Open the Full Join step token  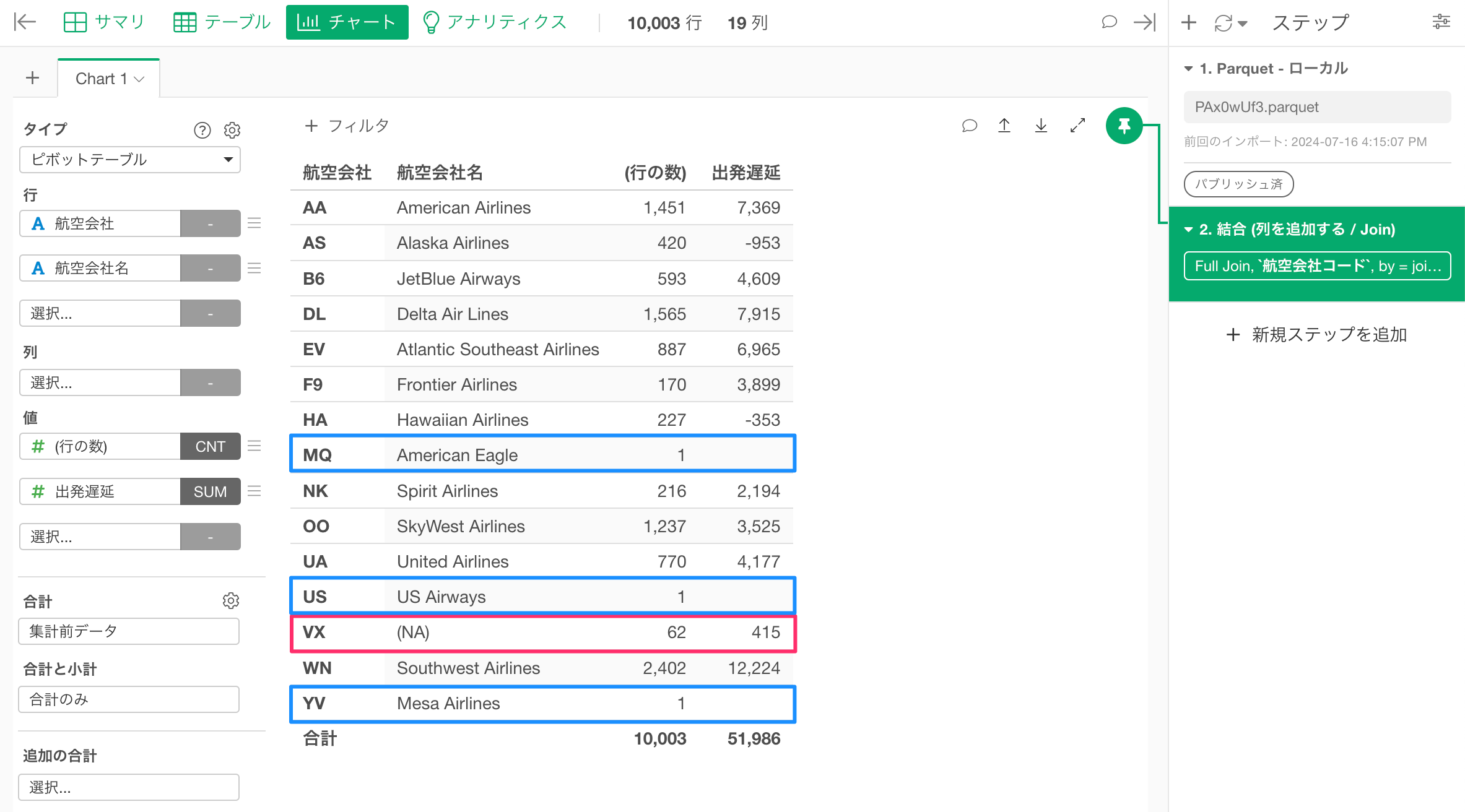tap(1317, 266)
